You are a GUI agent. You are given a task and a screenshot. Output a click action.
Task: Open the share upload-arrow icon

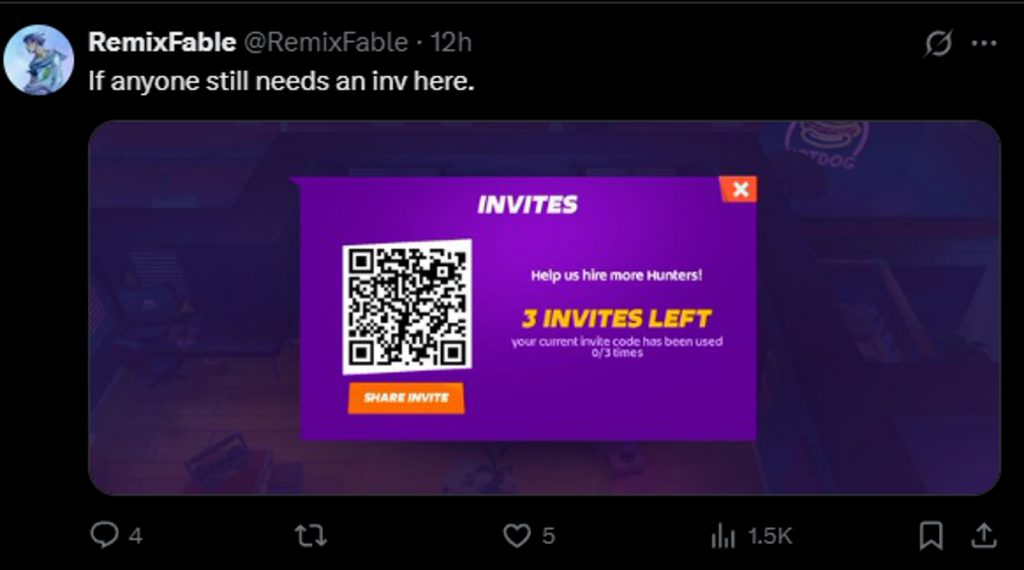click(984, 536)
